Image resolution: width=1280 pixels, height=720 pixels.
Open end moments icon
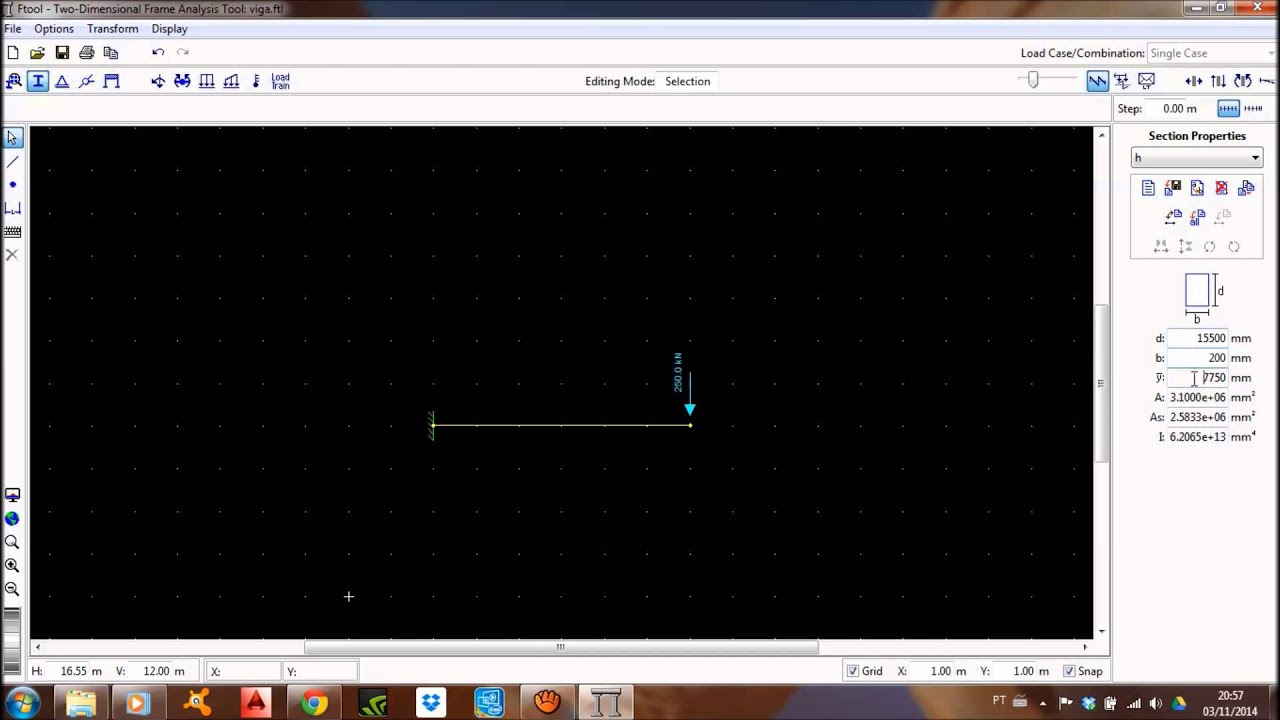point(182,81)
